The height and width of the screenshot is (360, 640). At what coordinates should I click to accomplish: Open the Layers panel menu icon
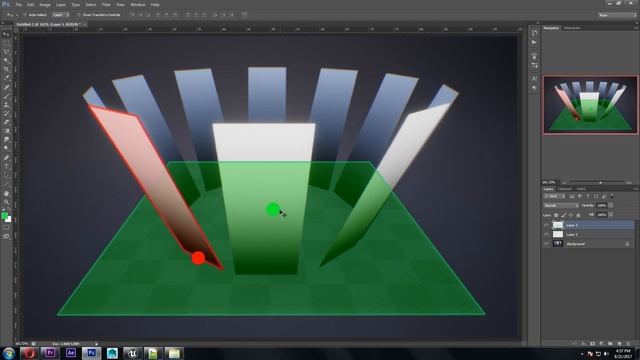635,189
